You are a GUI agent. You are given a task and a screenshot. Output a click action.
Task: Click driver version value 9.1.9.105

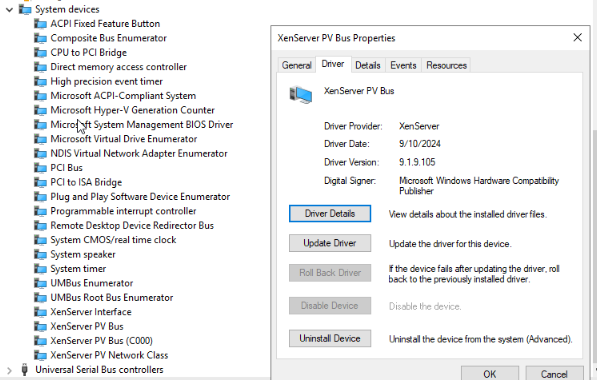(417, 162)
